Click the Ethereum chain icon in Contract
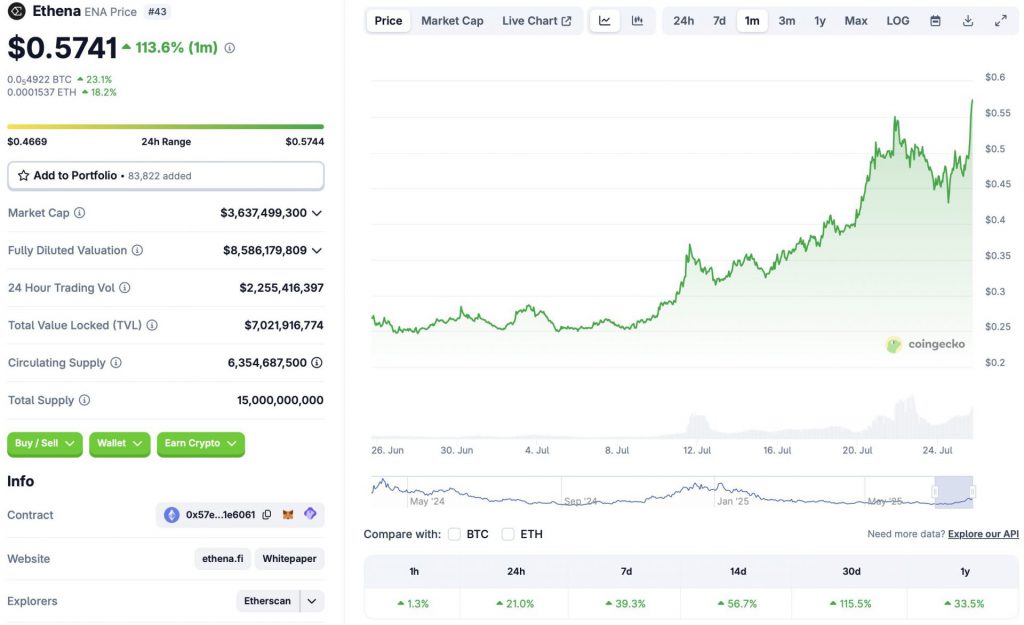This screenshot has width=1024, height=625. coord(171,515)
